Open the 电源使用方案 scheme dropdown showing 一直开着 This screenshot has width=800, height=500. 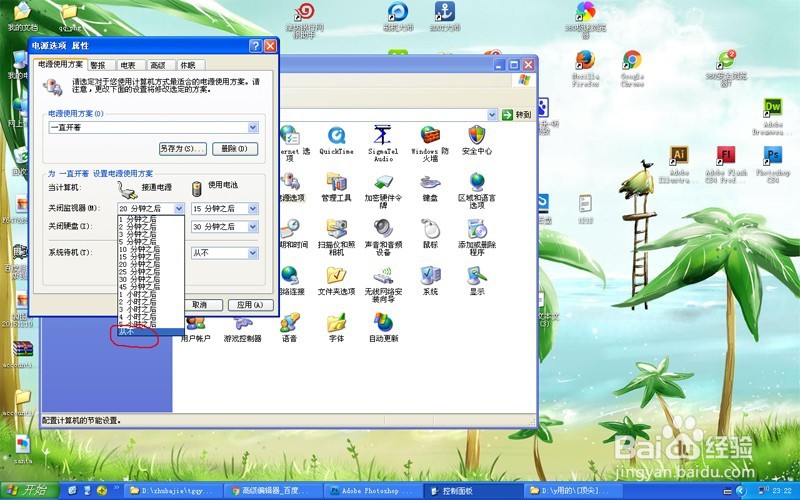point(153,128)
